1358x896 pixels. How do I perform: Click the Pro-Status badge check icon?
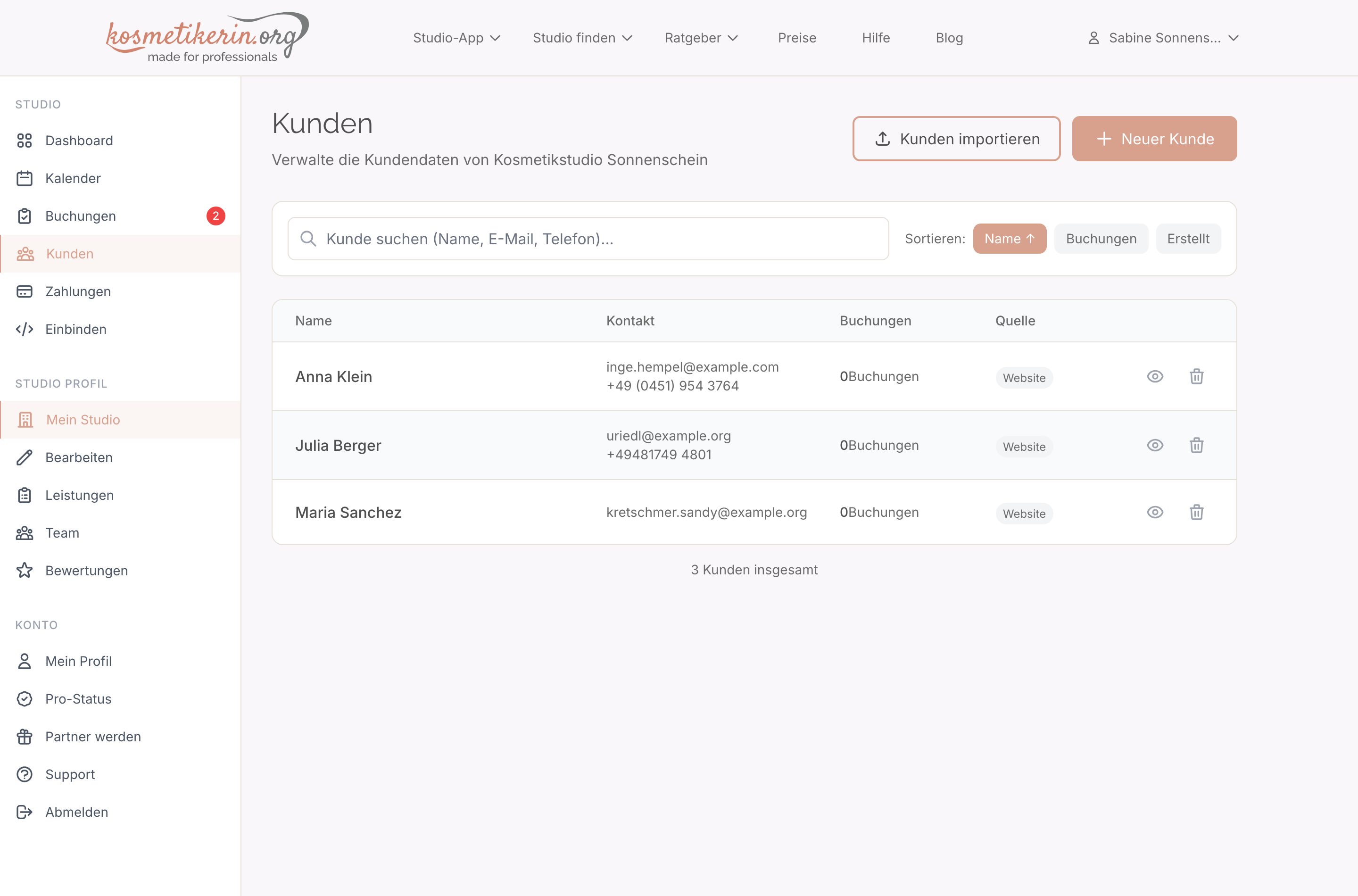pyautogui.click(x=25, y=699)
